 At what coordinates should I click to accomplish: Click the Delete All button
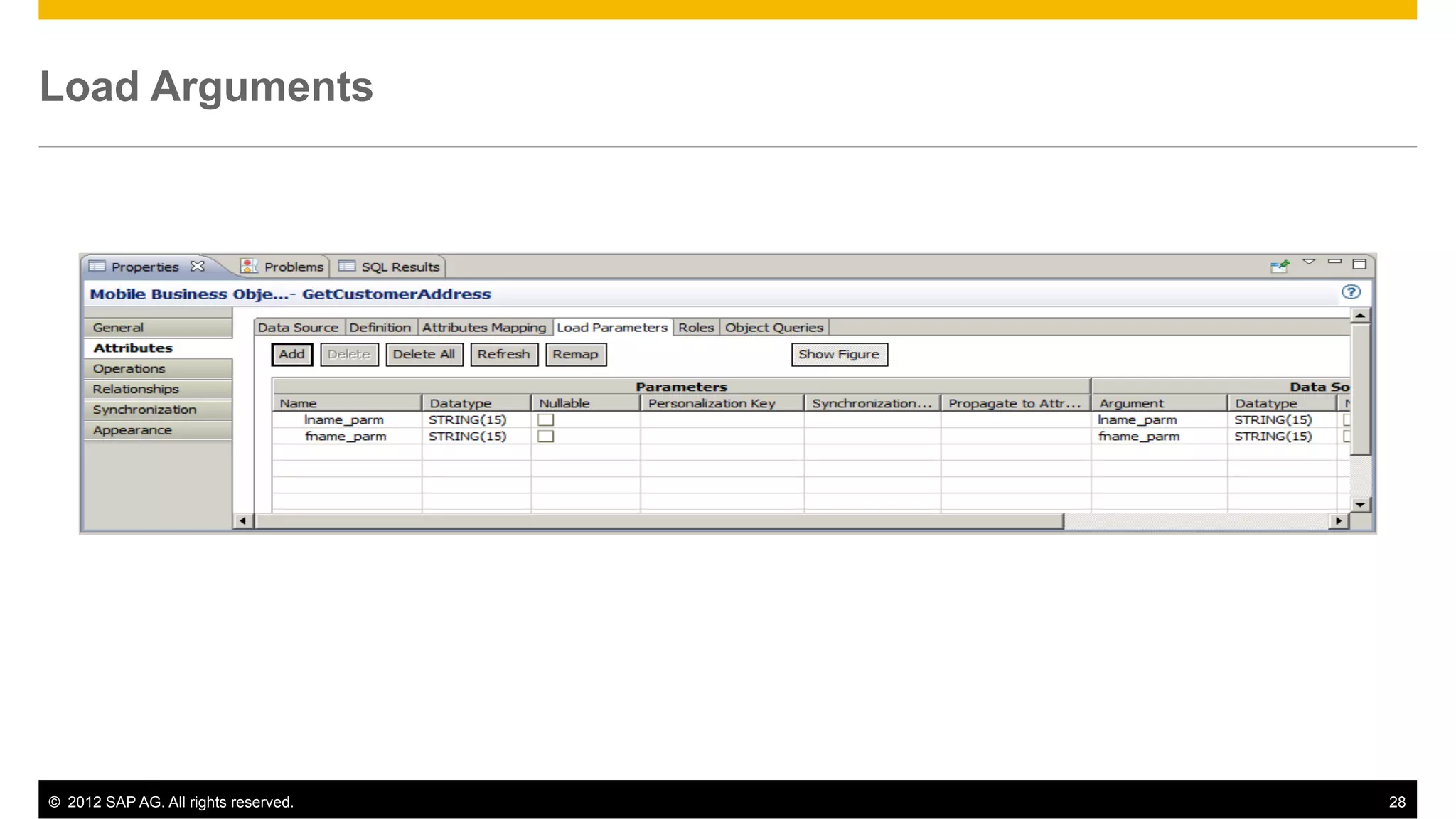424,354
